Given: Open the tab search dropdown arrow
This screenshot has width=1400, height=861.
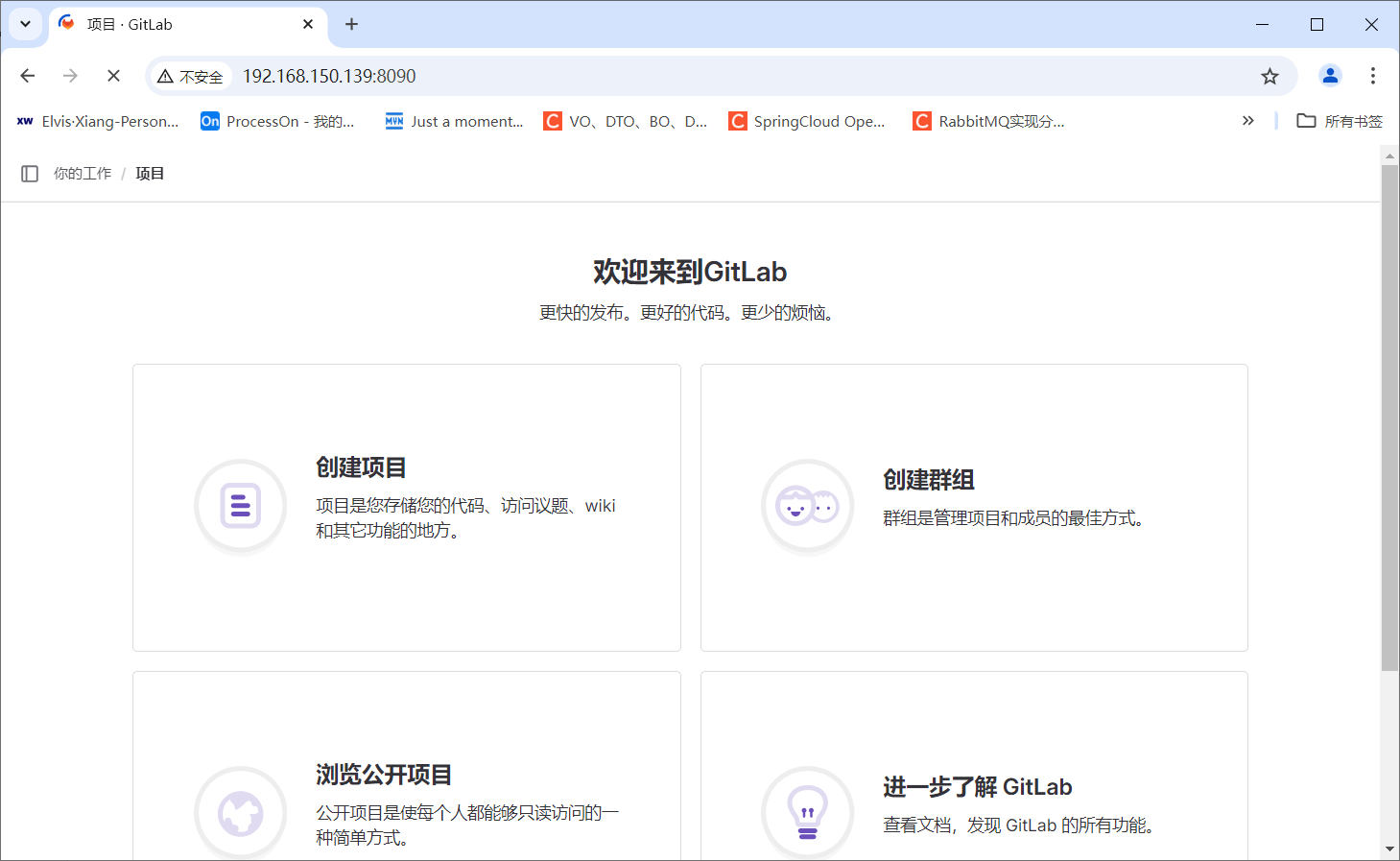Looking at the screenshot, I should (x=25, y=24).
